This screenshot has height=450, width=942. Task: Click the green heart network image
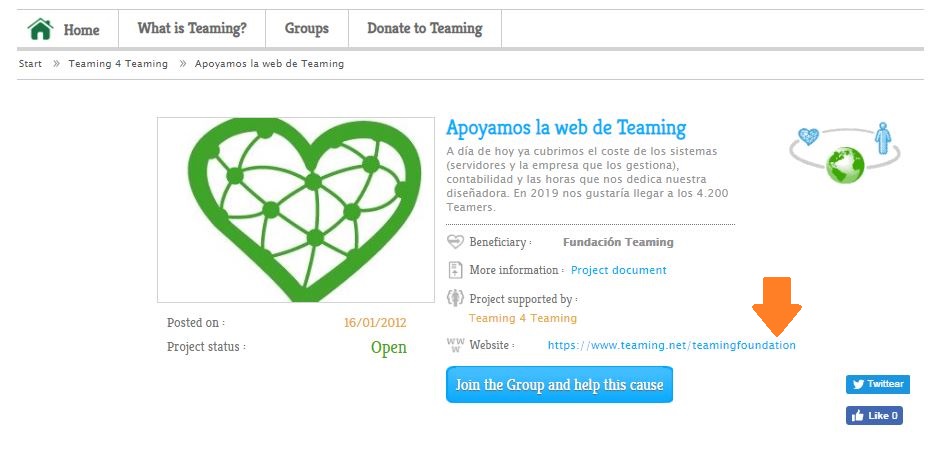(x=296, y=210)
